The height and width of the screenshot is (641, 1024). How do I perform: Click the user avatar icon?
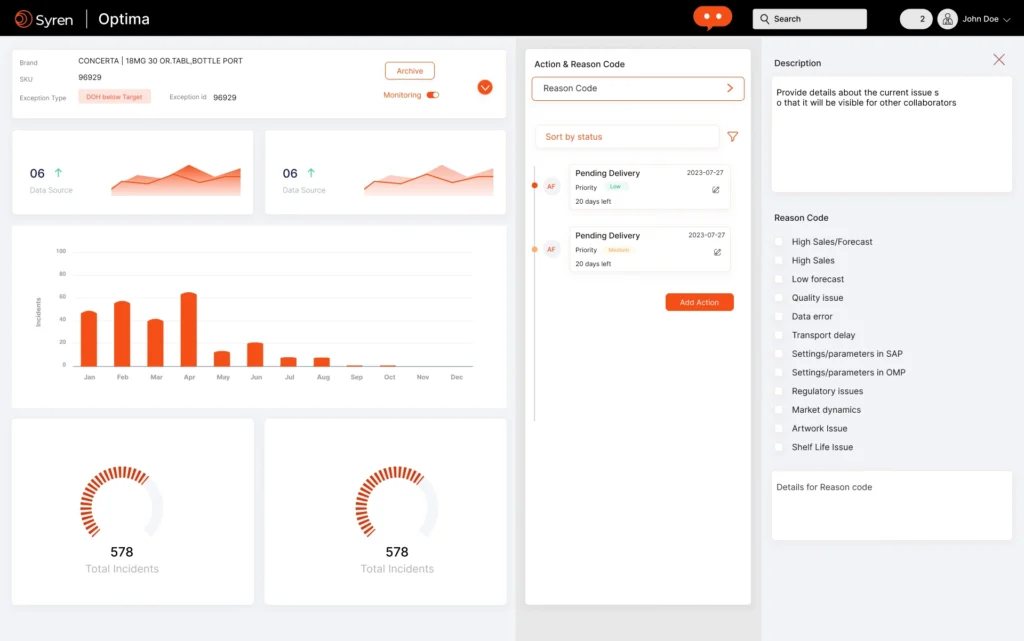coord(947,19)
